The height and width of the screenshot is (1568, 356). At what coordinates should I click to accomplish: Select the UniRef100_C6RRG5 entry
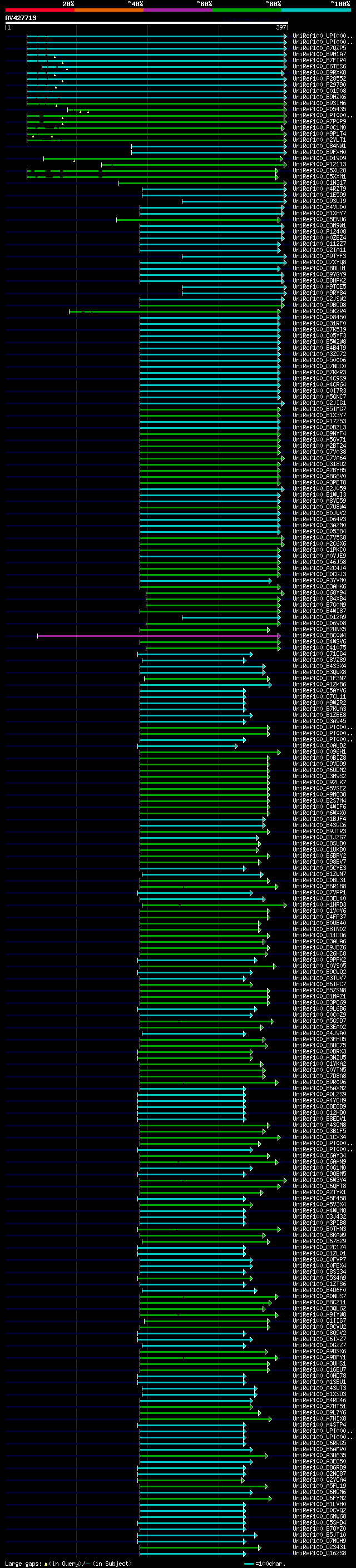[x=319, y=1443]
